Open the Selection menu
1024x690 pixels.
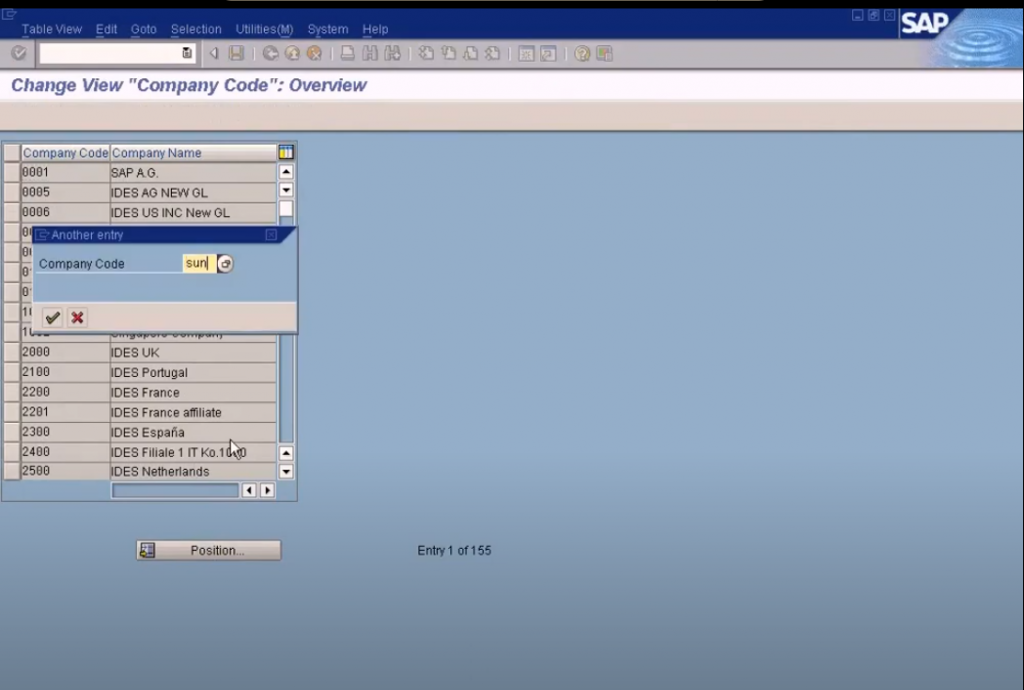(196, 29)
